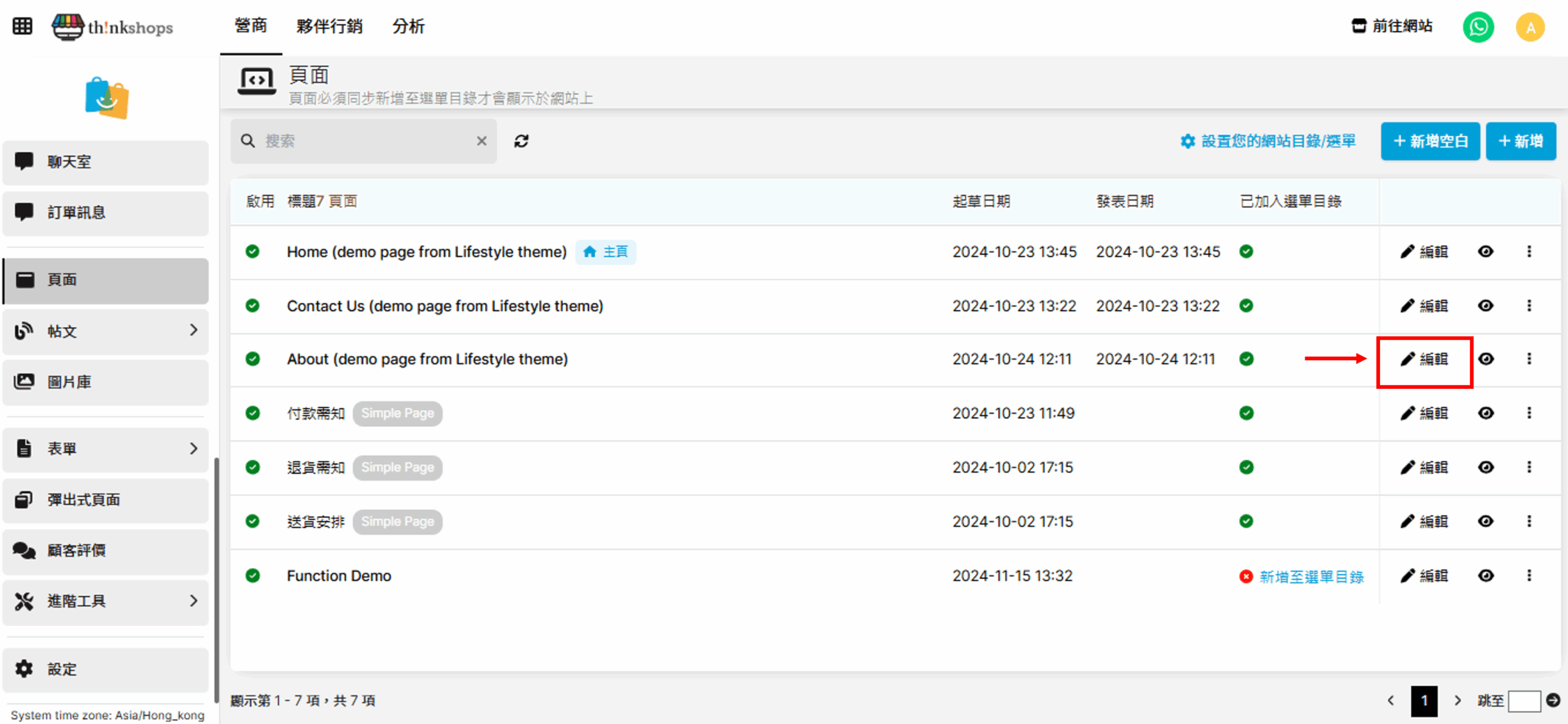Click the refresh list icon
The height and width of the screenshot is (724, 1568).
521,141
